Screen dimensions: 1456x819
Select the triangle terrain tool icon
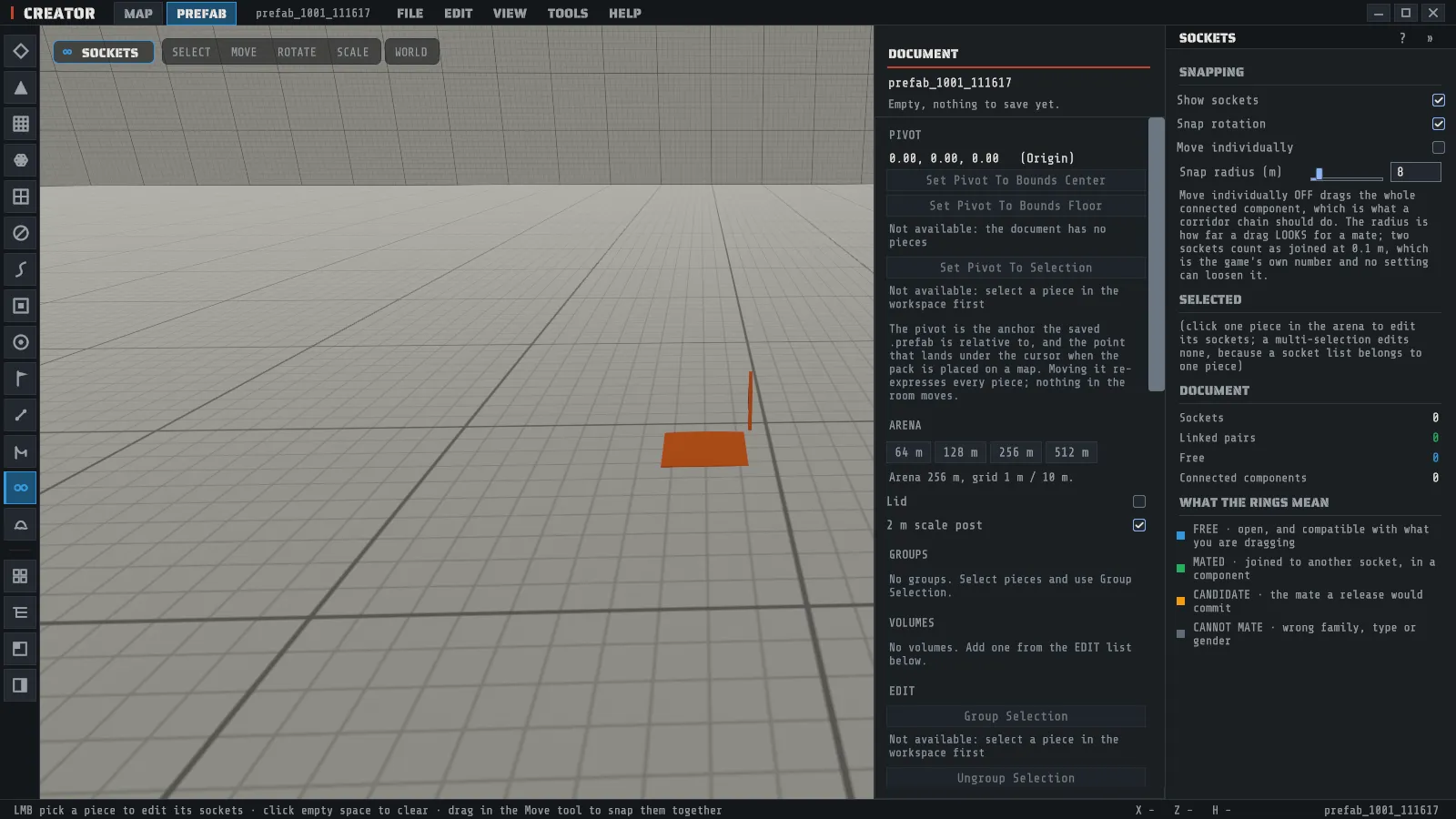(x=20, y=87)
